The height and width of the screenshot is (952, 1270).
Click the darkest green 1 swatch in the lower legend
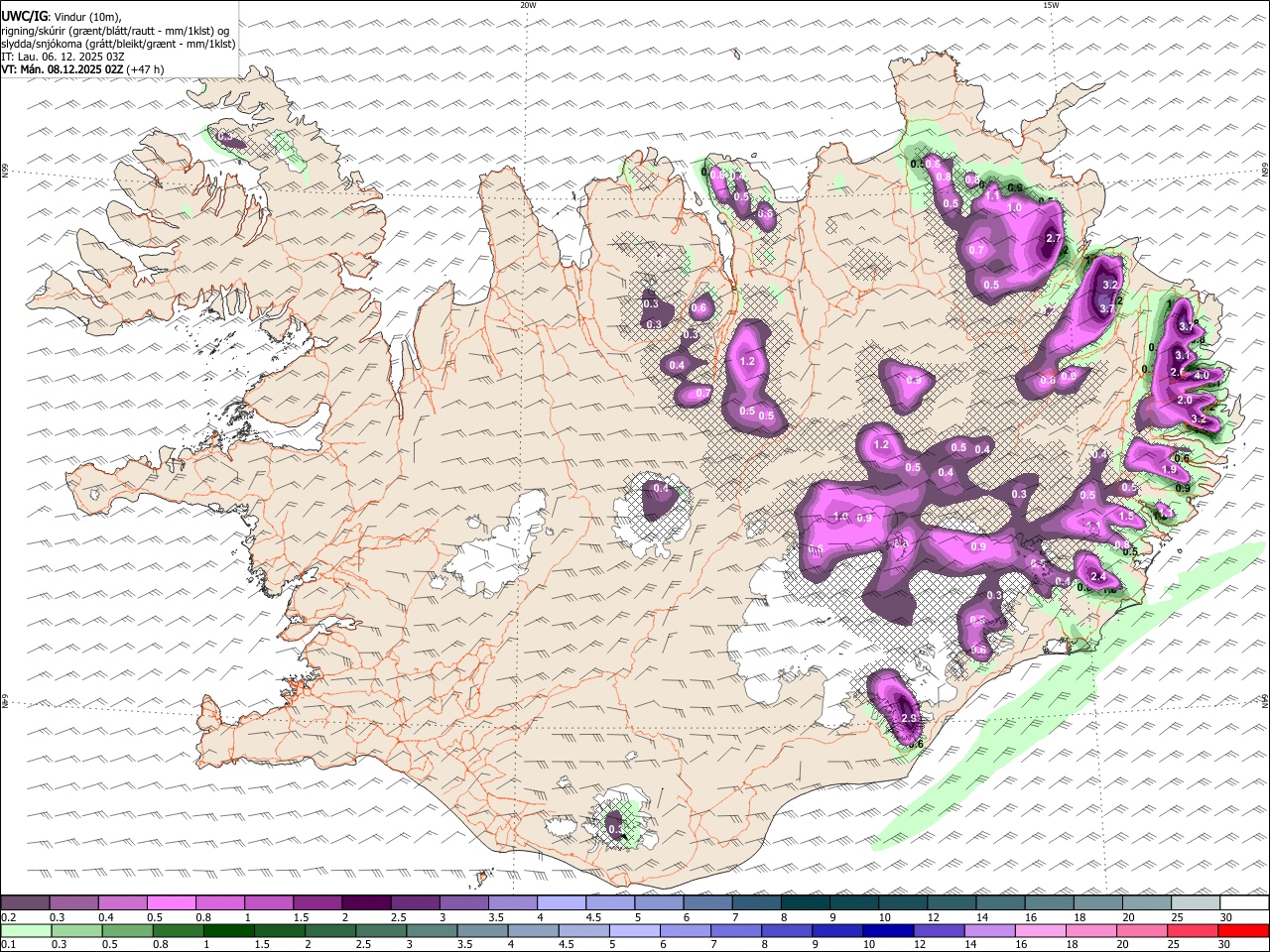[x=227, y=931]
